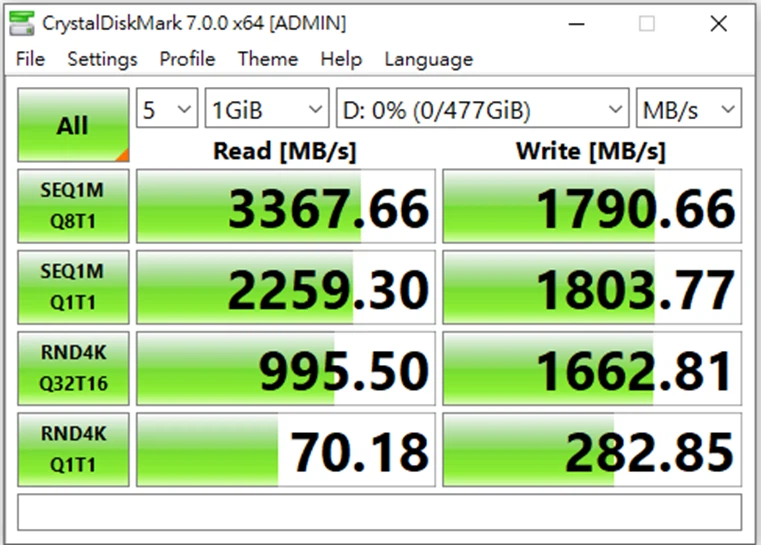The image size is (761, 545).
Task: Click the Read [MB/s] column header
Action: point(285,151)
